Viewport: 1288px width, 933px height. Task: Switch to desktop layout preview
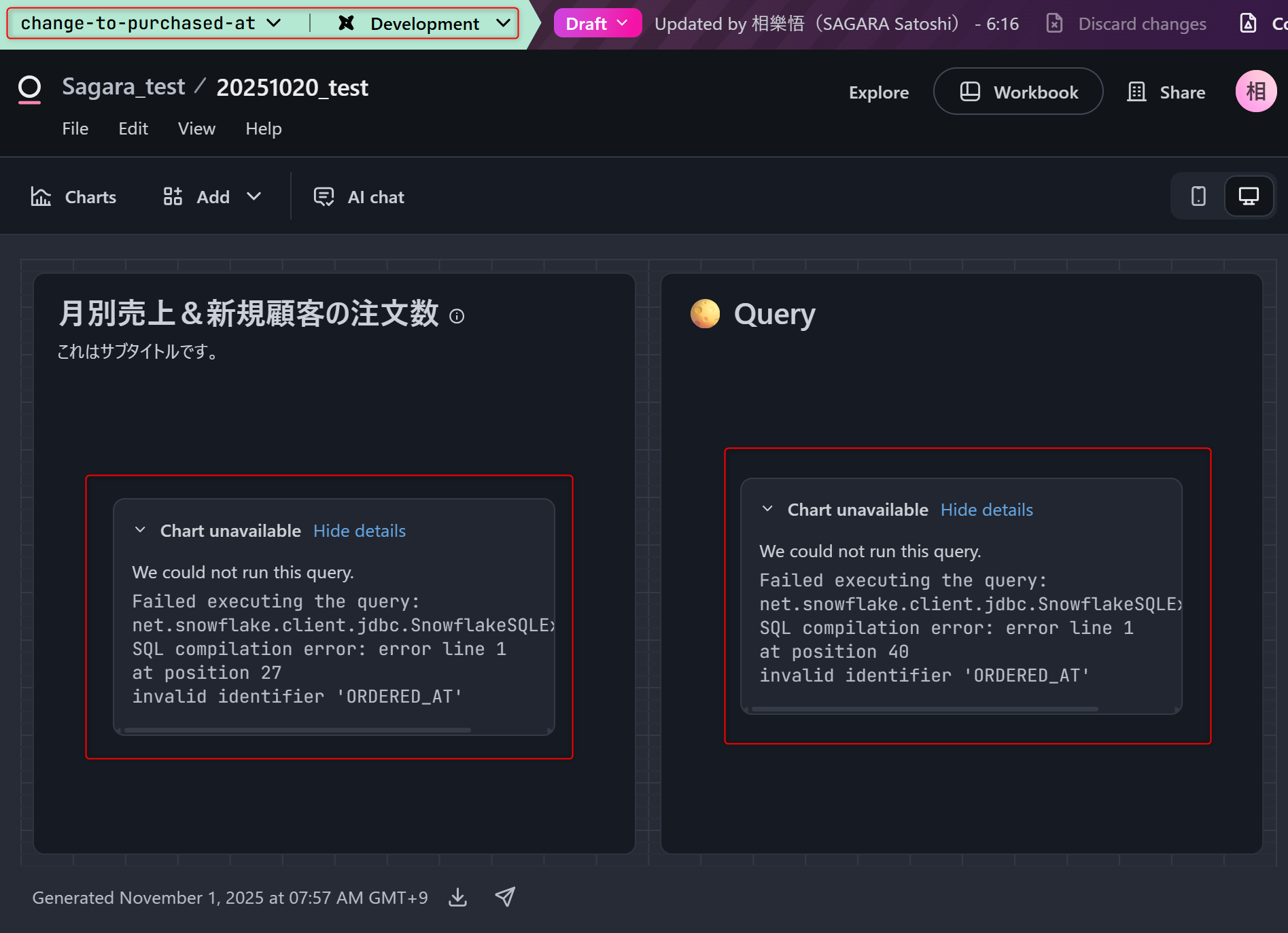tap(1249, 196)
